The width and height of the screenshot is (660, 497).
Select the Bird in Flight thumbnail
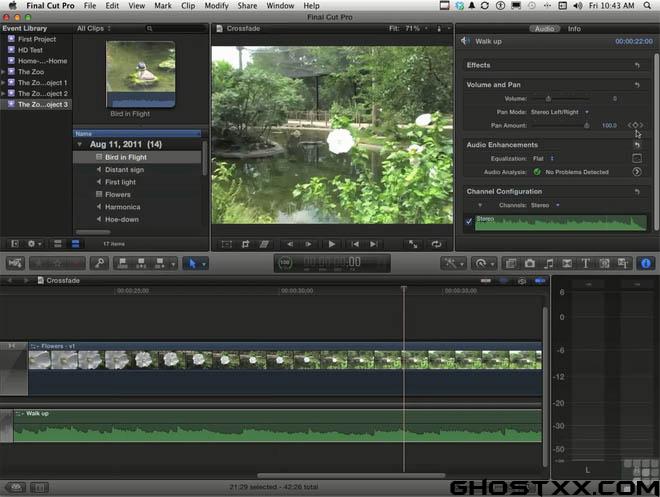point(141,74)
